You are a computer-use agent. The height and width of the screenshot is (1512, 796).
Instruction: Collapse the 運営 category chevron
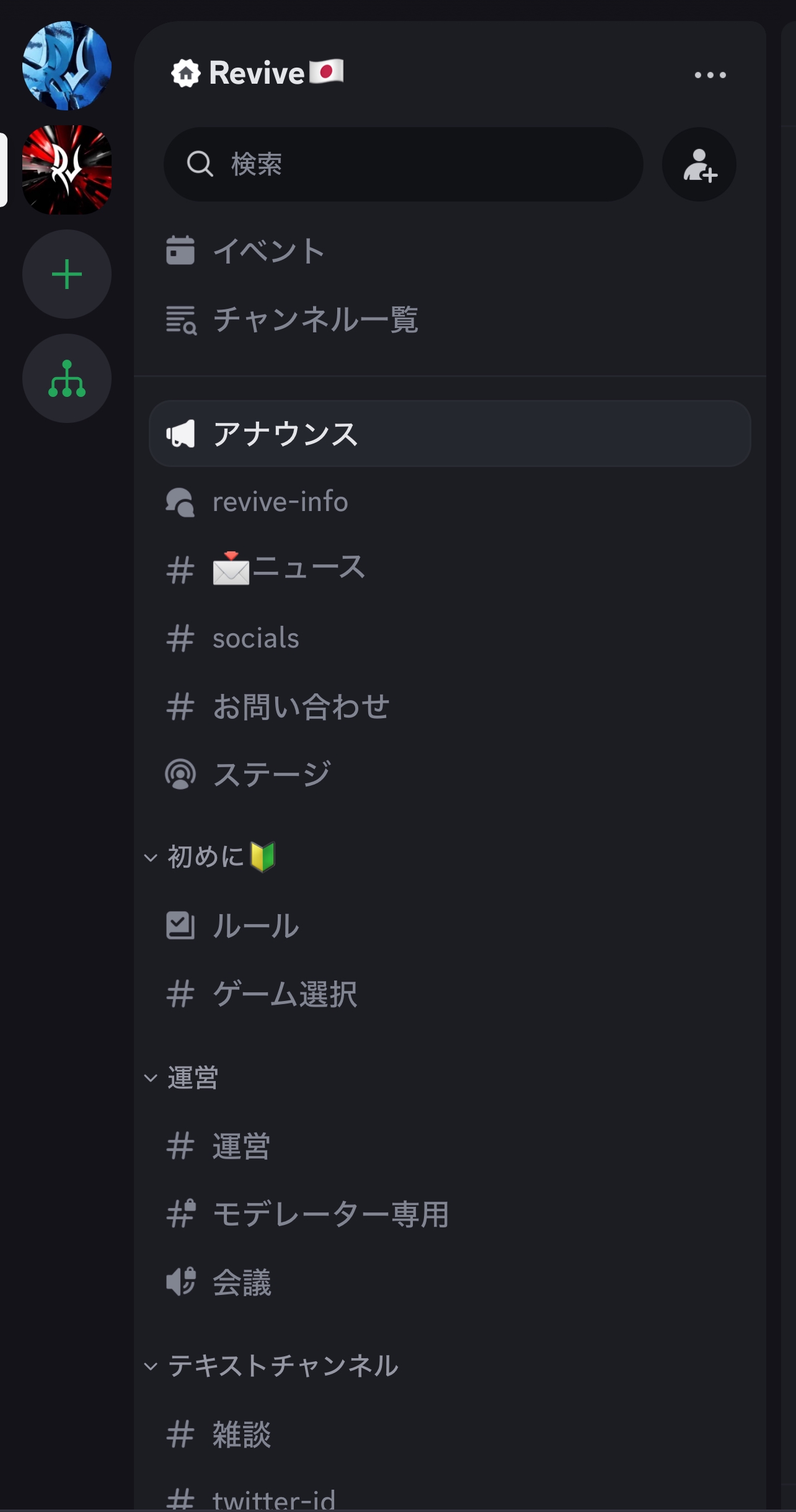click(151, 1078)
